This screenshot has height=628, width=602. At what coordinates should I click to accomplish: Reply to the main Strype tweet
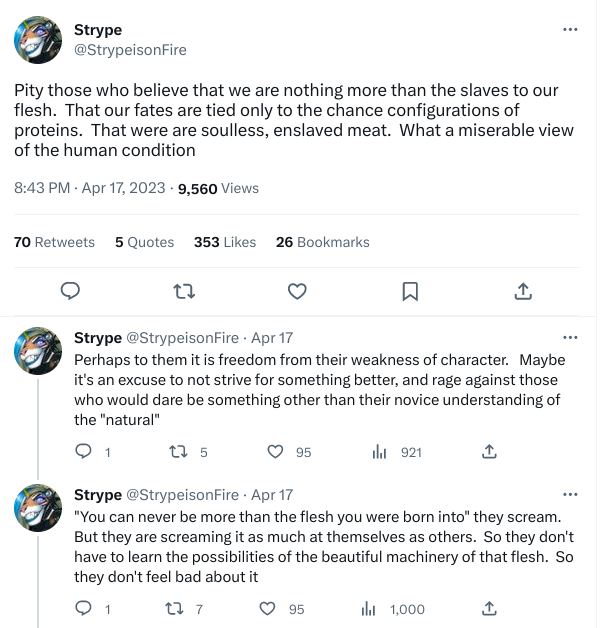point(70,291)
